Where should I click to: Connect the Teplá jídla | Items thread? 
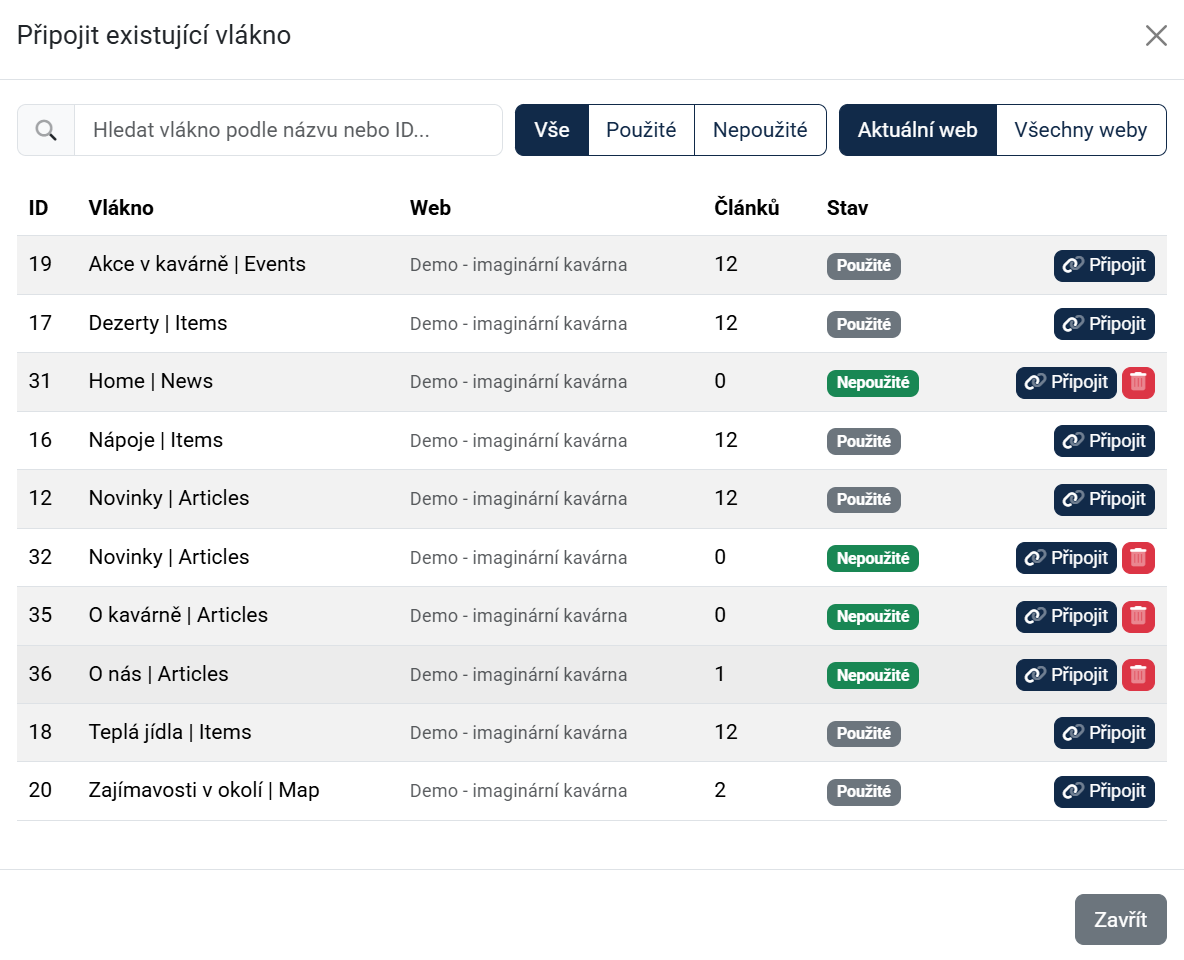click(1104, 733)
